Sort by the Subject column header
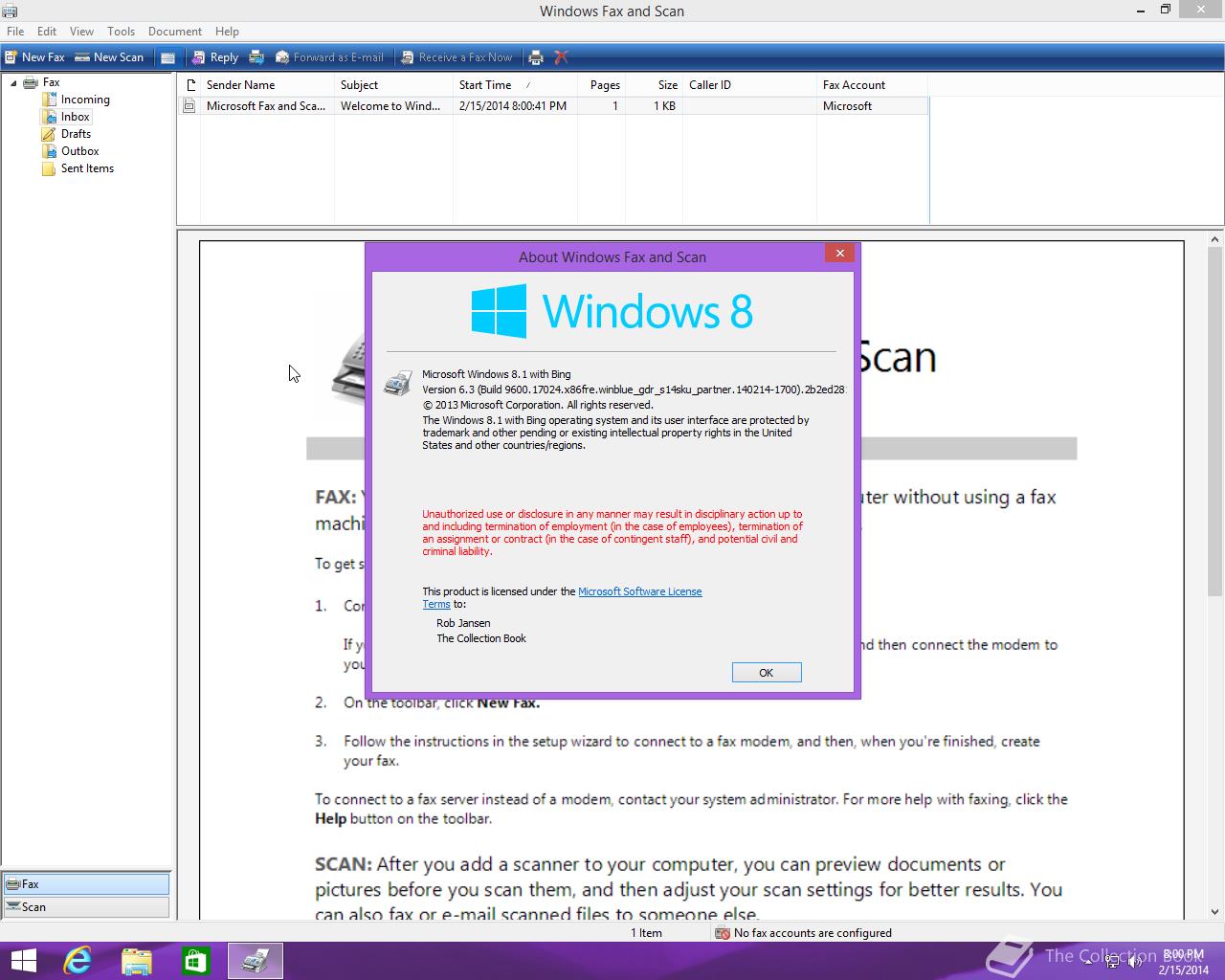 [x=393, y=85]
